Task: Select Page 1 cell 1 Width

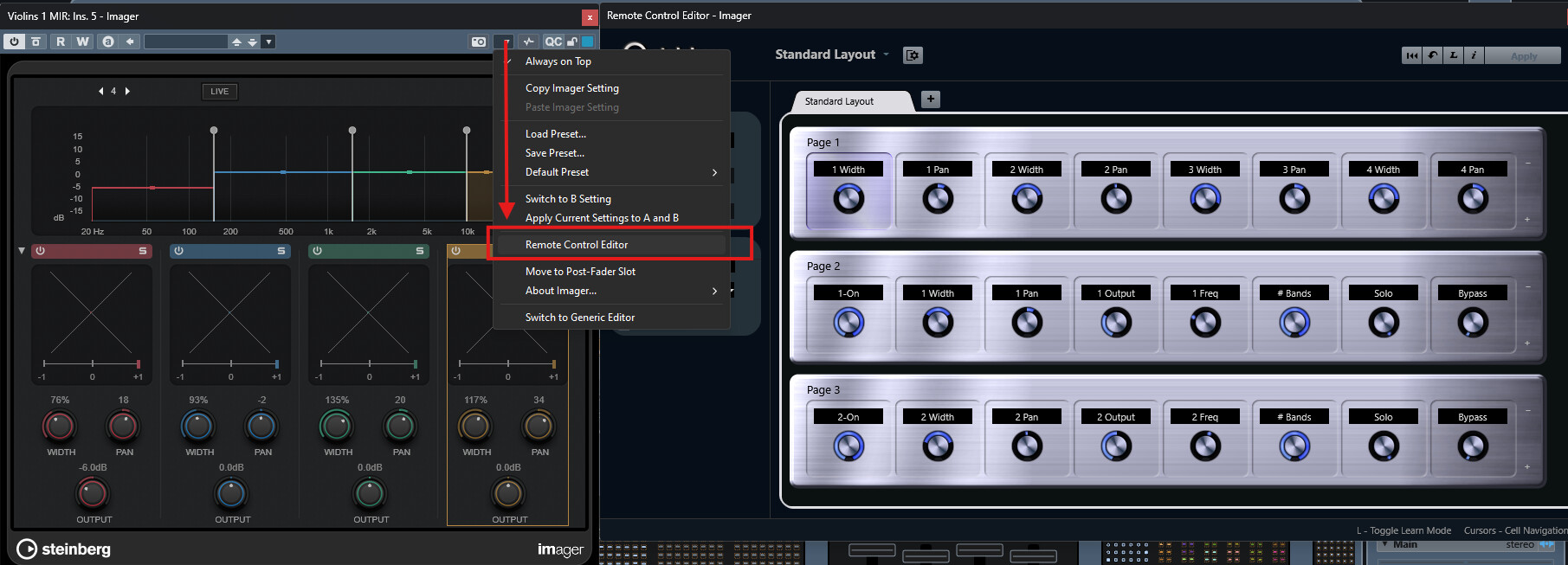Action: click(849, 191)
